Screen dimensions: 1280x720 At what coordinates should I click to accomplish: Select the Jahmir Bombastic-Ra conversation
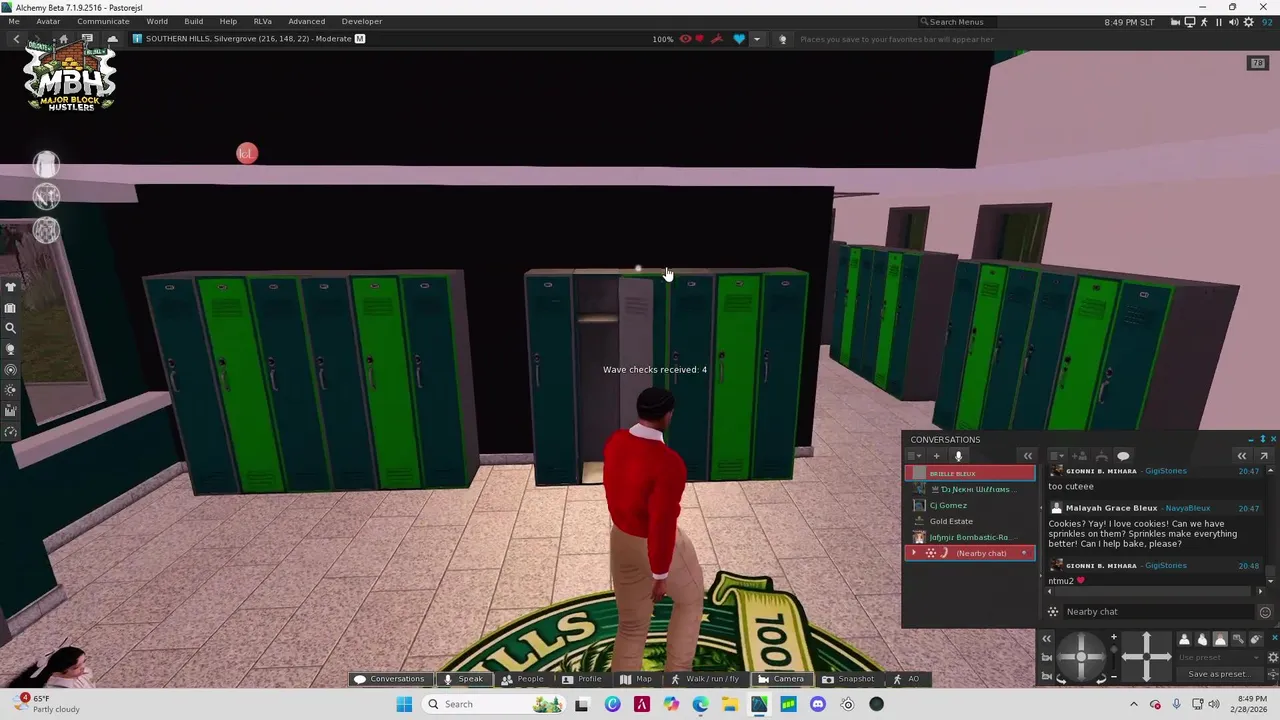coord(970,537)
